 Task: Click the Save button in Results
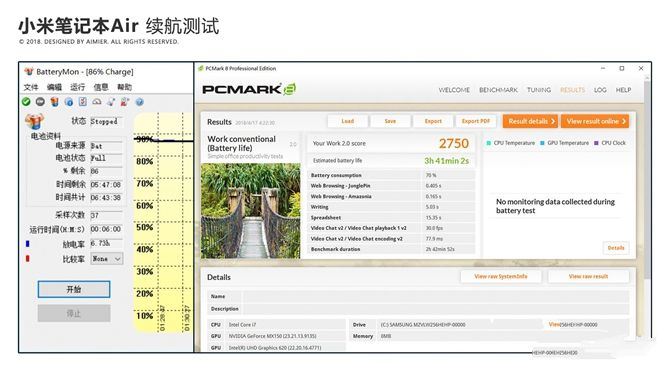tap(390, 121)
